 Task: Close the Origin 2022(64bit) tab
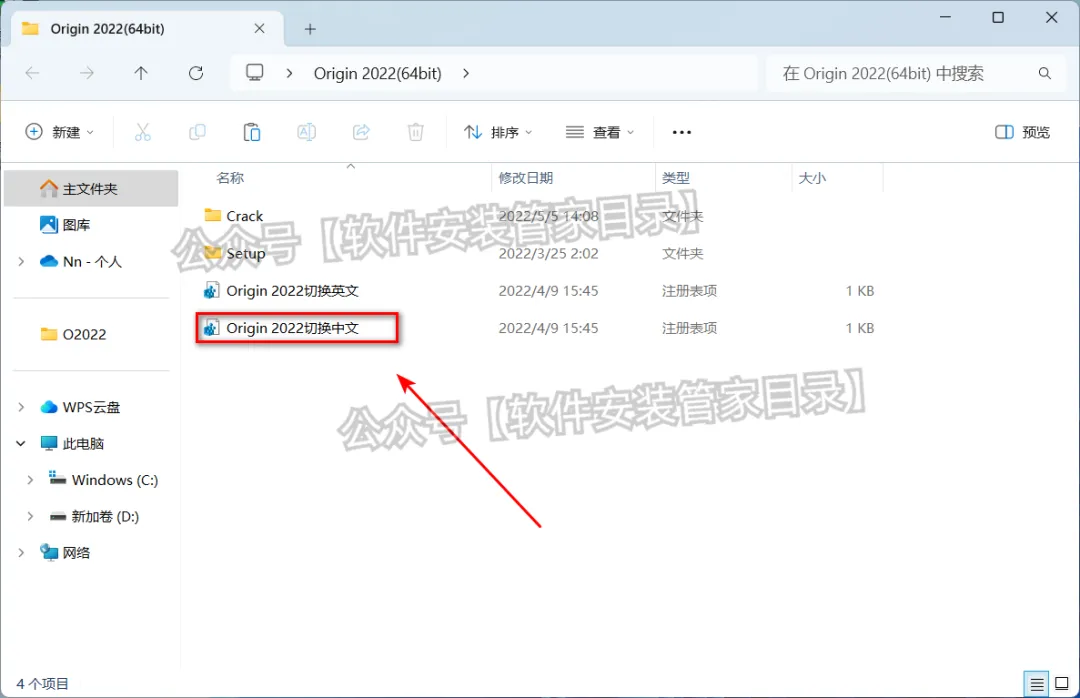(x=259, y=28)
